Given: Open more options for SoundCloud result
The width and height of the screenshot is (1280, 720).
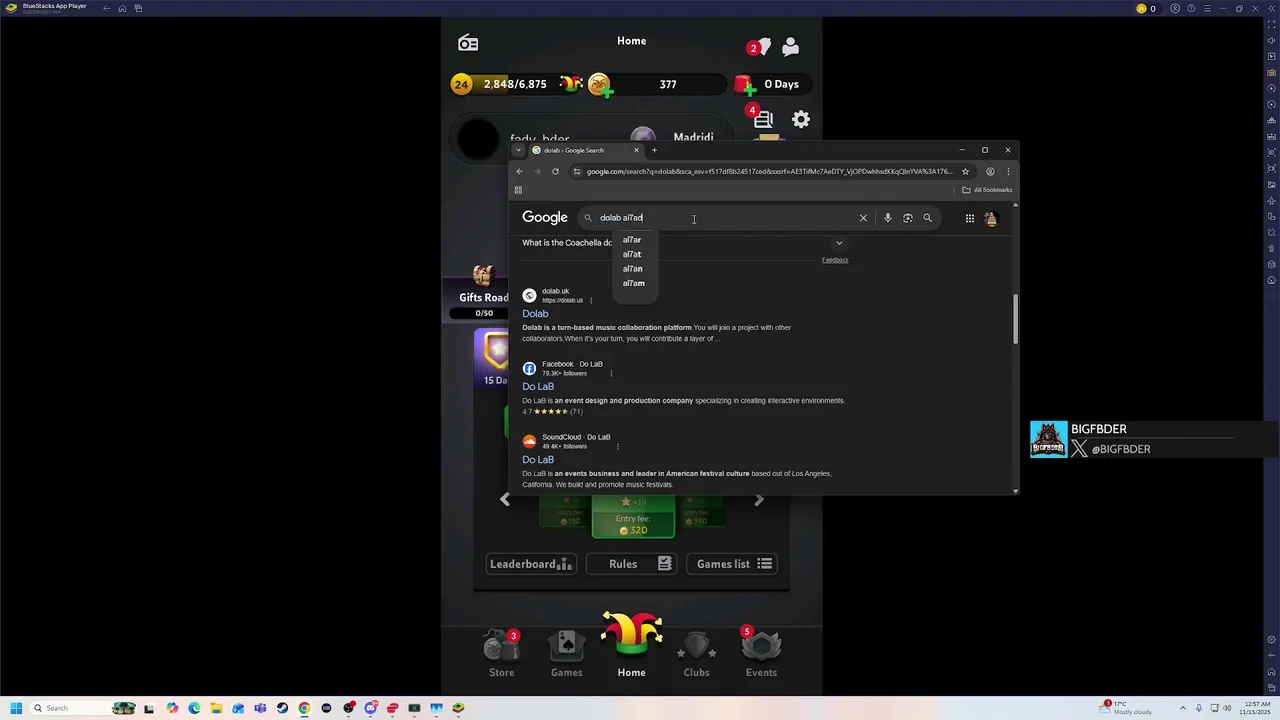Looking at the screenshot, I should pos(618,446).
